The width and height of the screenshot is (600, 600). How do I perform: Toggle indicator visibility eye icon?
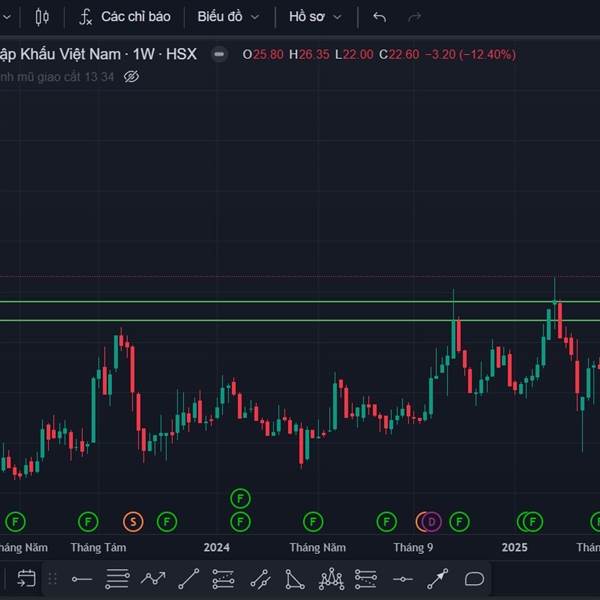[x=131, y=77]
